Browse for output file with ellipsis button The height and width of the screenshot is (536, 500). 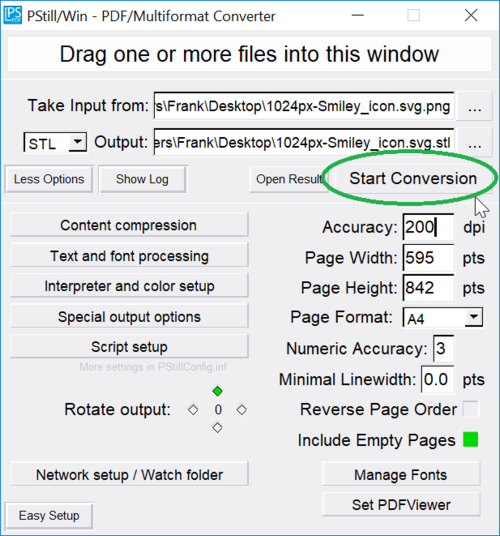click(x=474, y=142)
